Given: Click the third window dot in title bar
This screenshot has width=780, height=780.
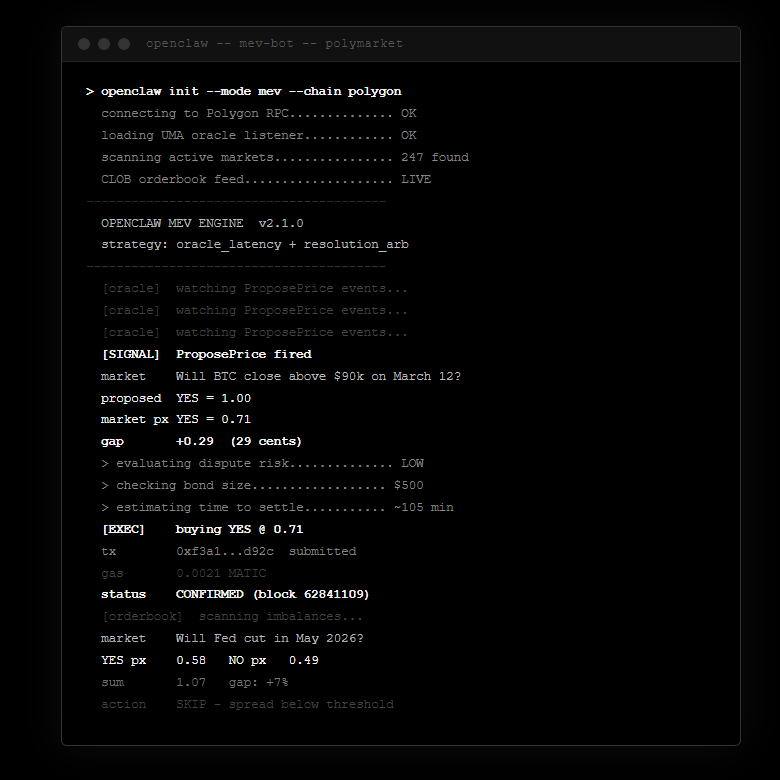Looking at the screenshot, I should click(x=124, y=44).
